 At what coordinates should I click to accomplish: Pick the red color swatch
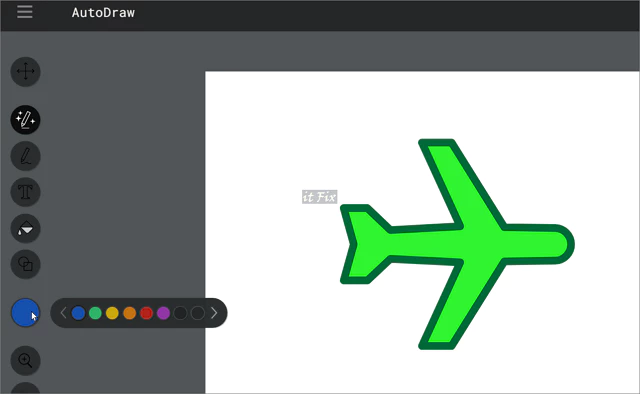click(146, 313)
